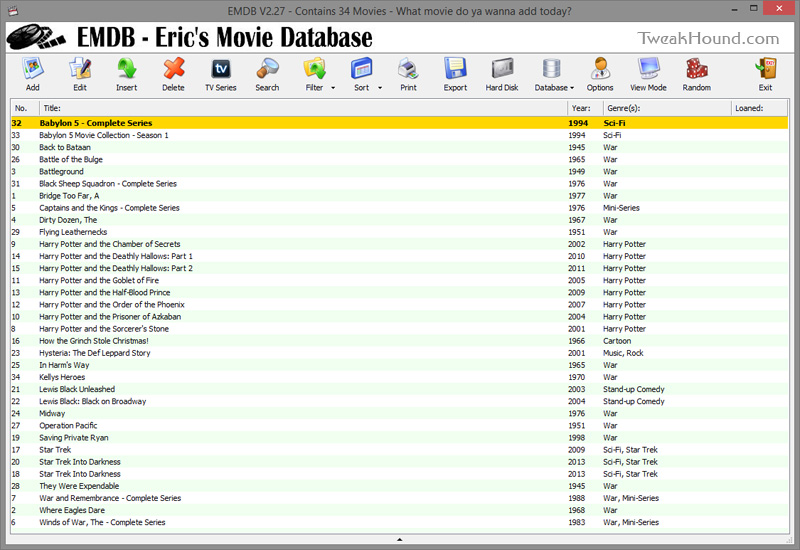The width and height of the screenshot is (800, 550).
Task: Select Harry Potter and the Goblet of Fire
Action: [399, 281]
